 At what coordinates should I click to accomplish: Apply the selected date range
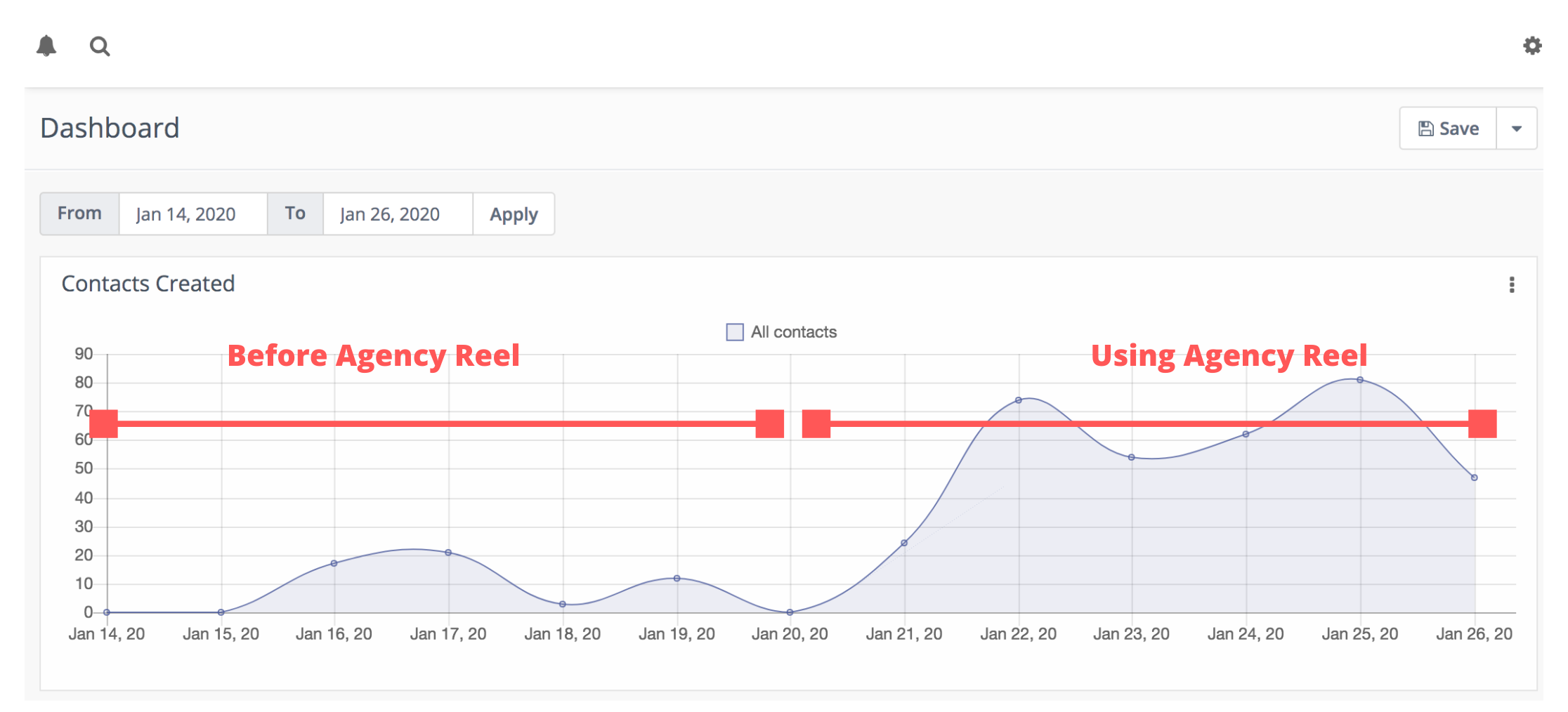(514, 214)
